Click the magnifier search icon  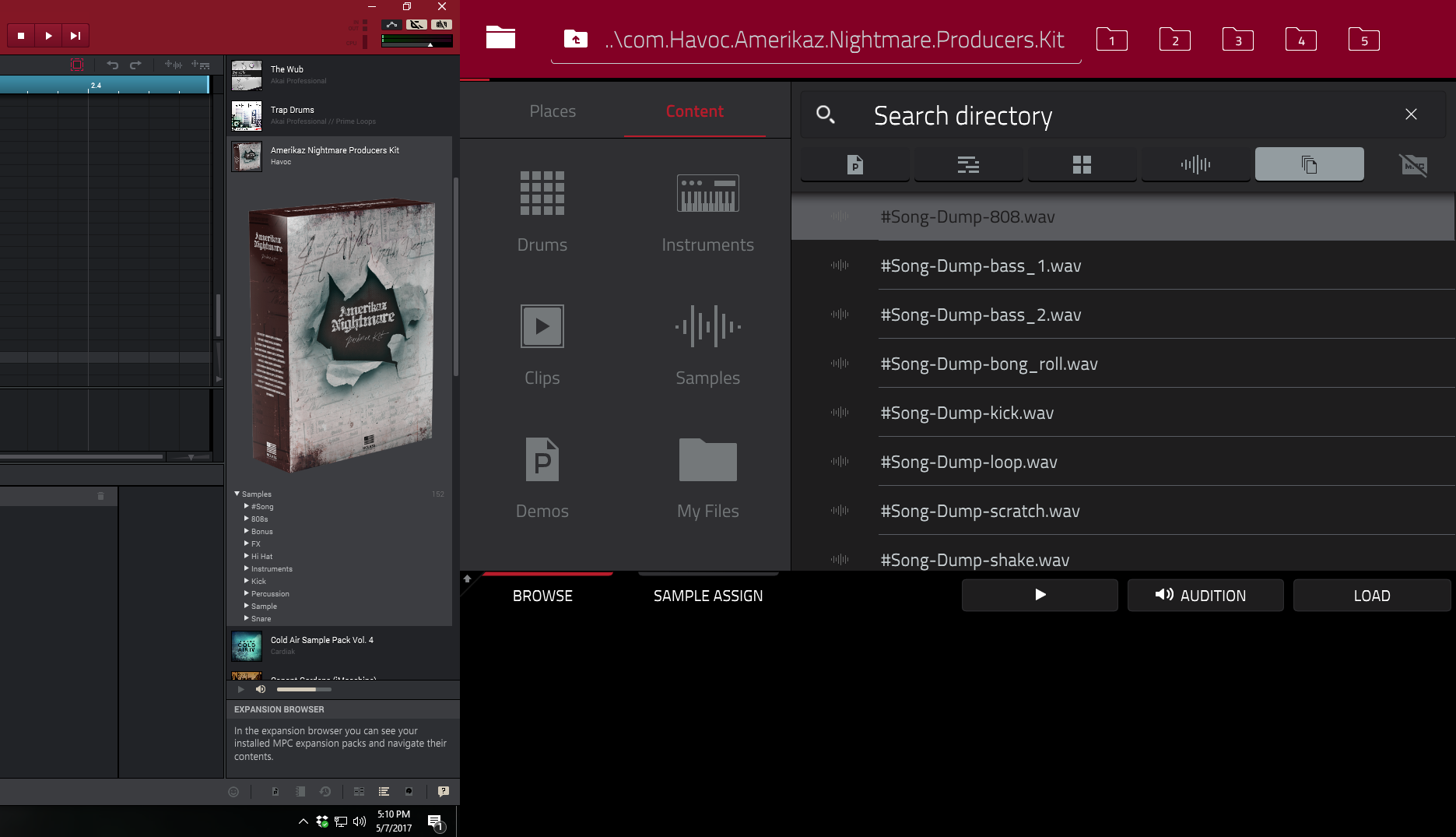point(825,115)
